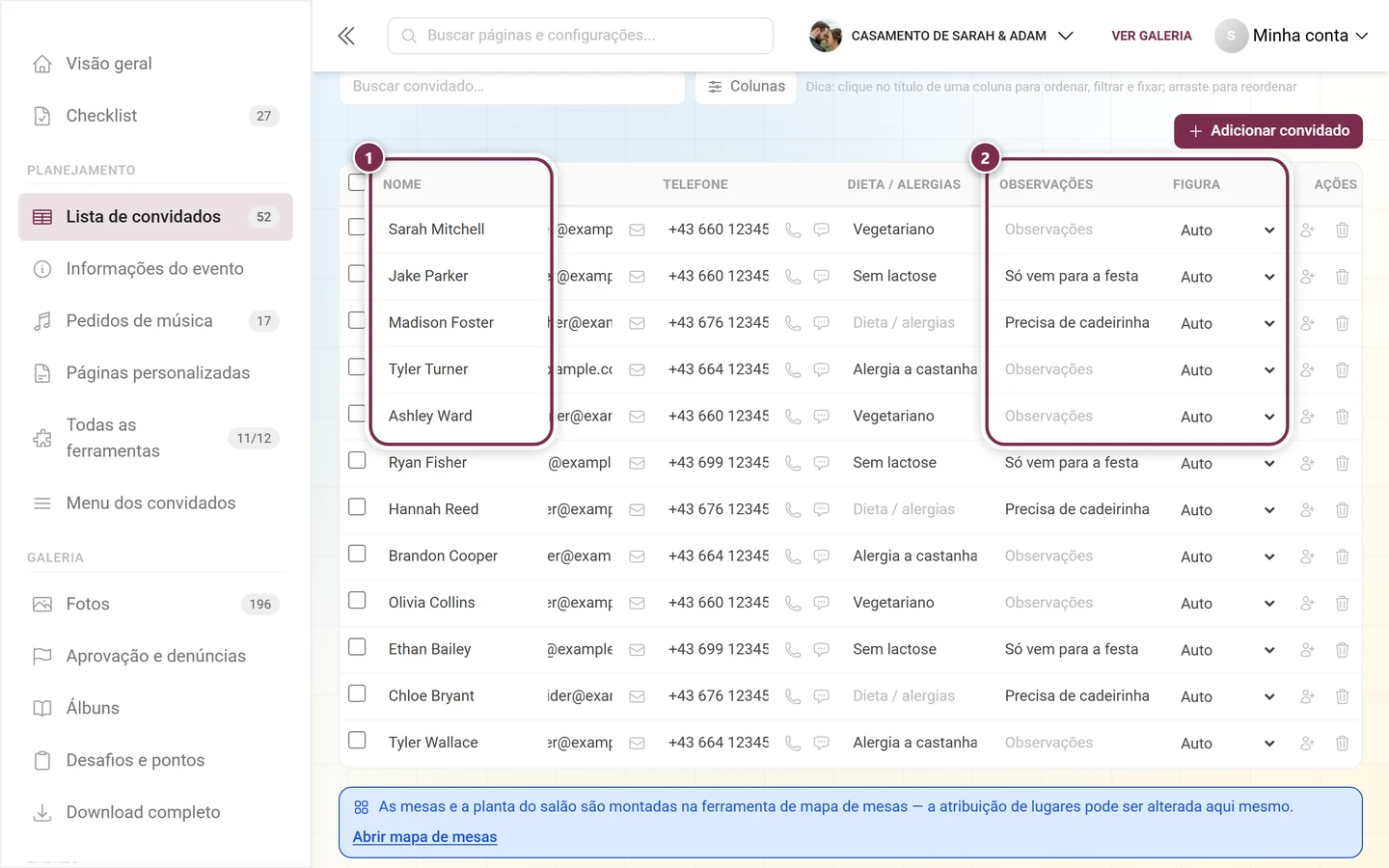Sort by the TELEFONE column header
This screenshot has height=868, width=1389.
(695, 184)
